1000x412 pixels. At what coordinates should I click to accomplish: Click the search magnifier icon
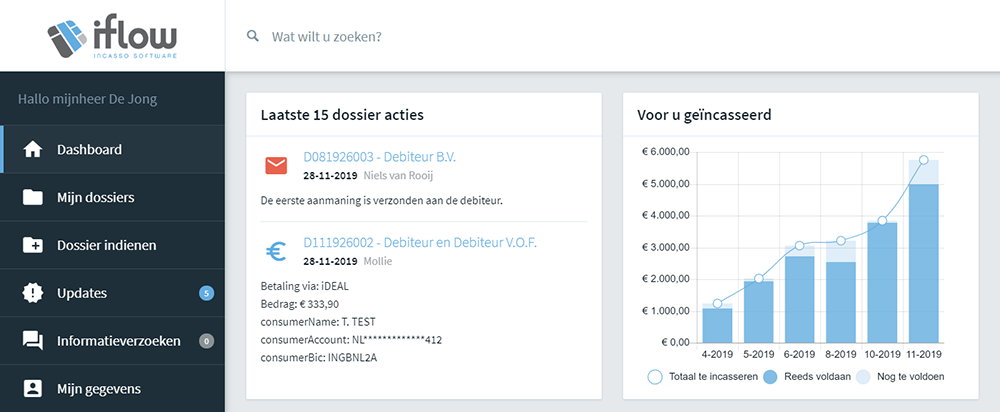pyautogui.click(x=253, y=37)
